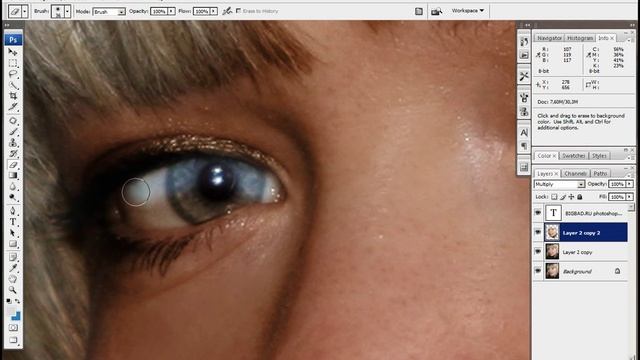Toggle Quick Mask mode
The image size is (640, 360).
pyautogui.click(x=13, y=328)
